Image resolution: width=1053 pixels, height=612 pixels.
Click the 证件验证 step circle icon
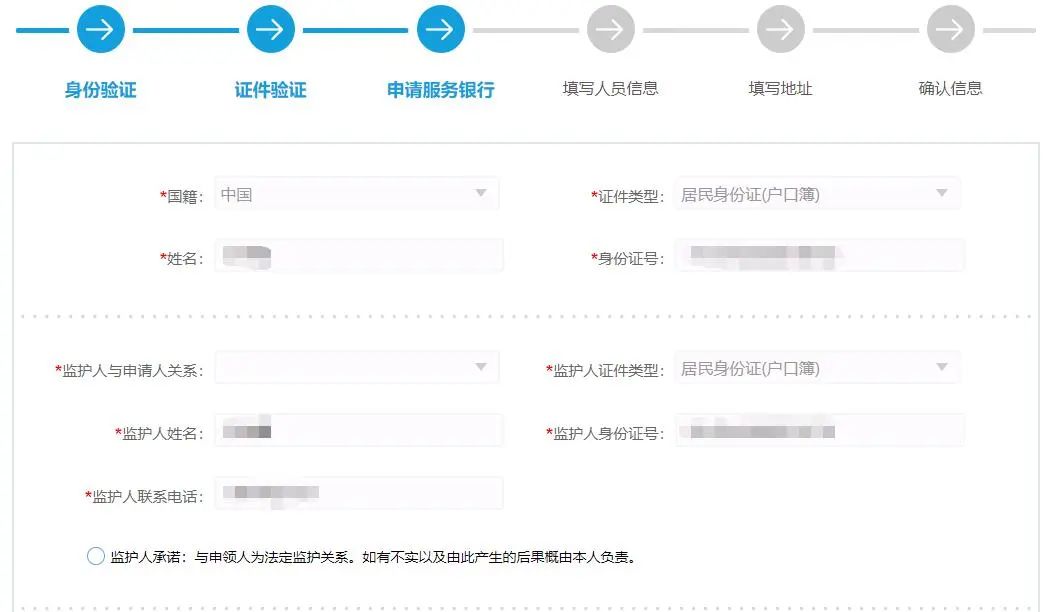(x=270, y=29)
